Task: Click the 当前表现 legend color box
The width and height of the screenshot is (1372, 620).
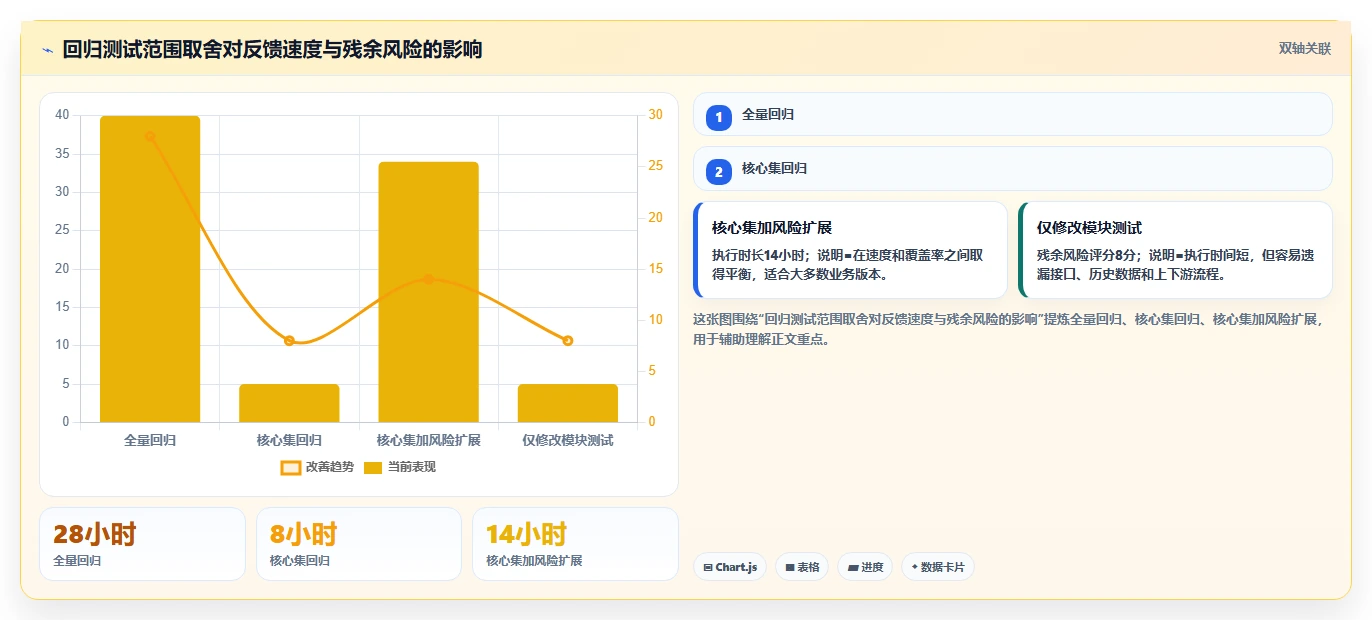Action: (x=373, y=467)
